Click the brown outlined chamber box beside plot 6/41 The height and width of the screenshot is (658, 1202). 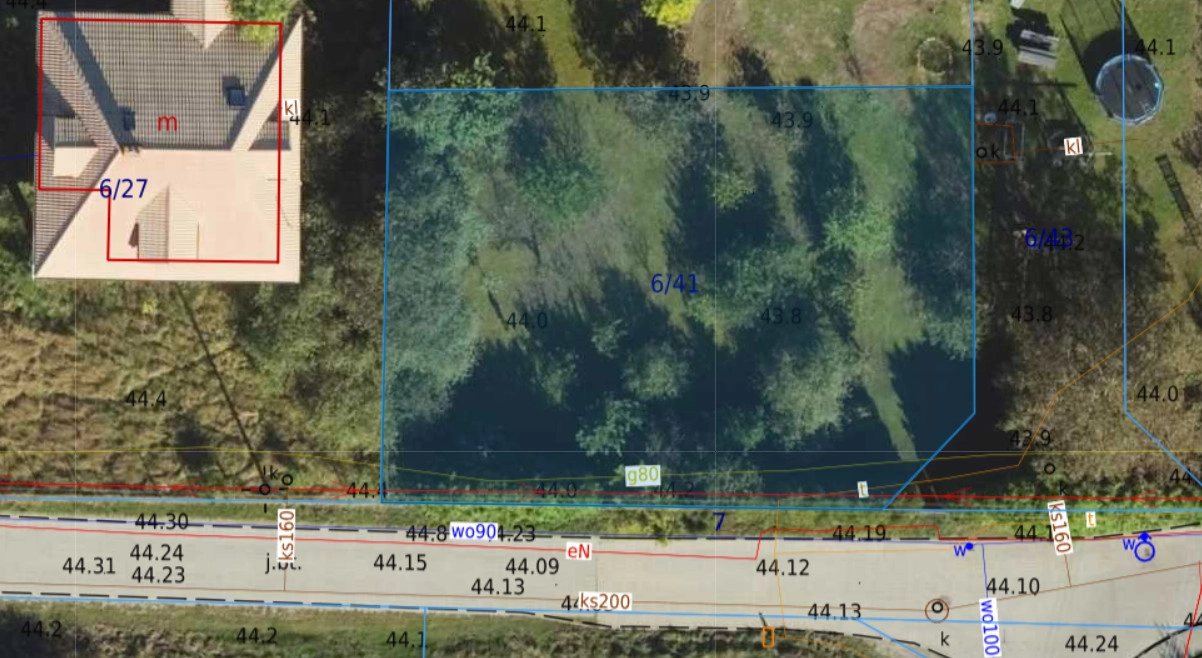point(997,142)
